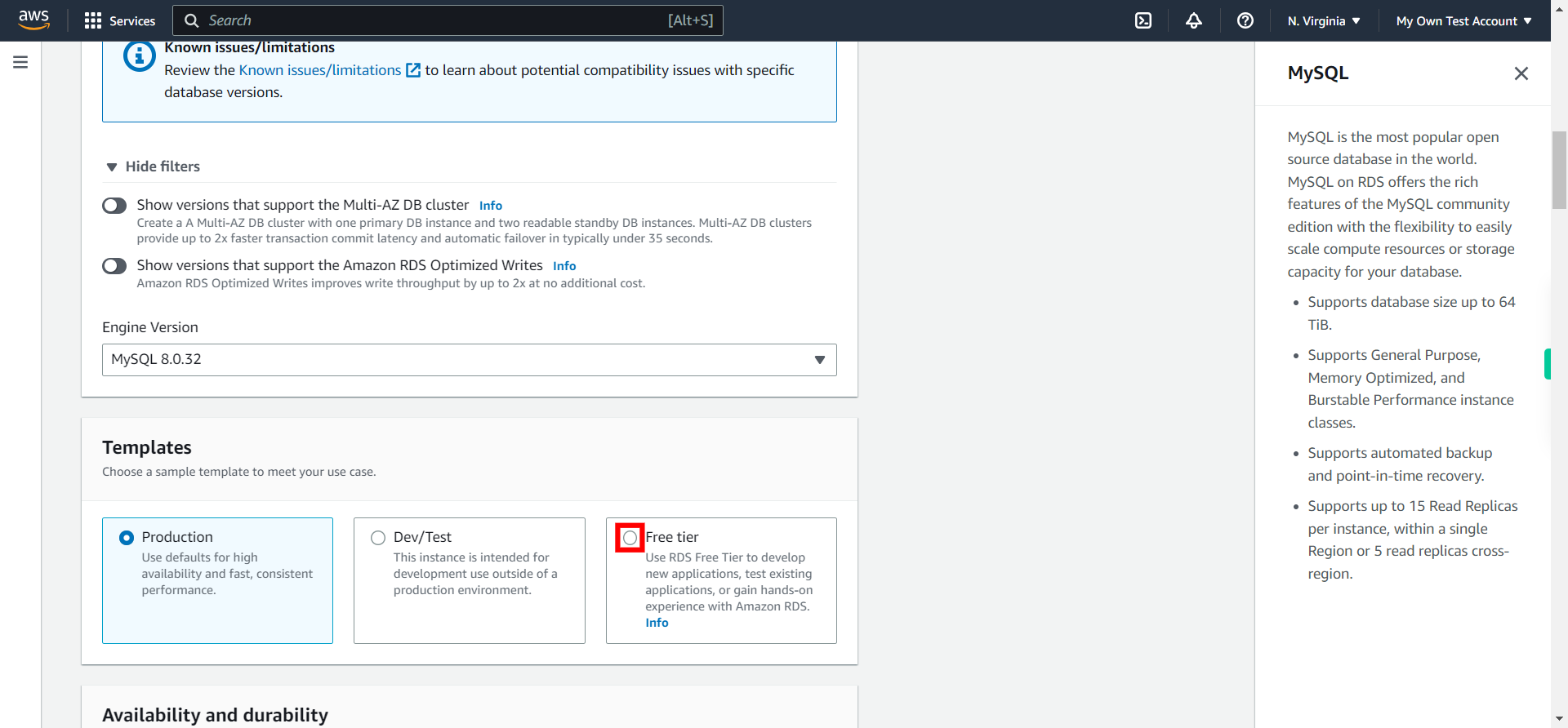Close the MySQL help panel
Image resolution: width=1568 pixels, height=728 pixels.
pos(1521,73)
